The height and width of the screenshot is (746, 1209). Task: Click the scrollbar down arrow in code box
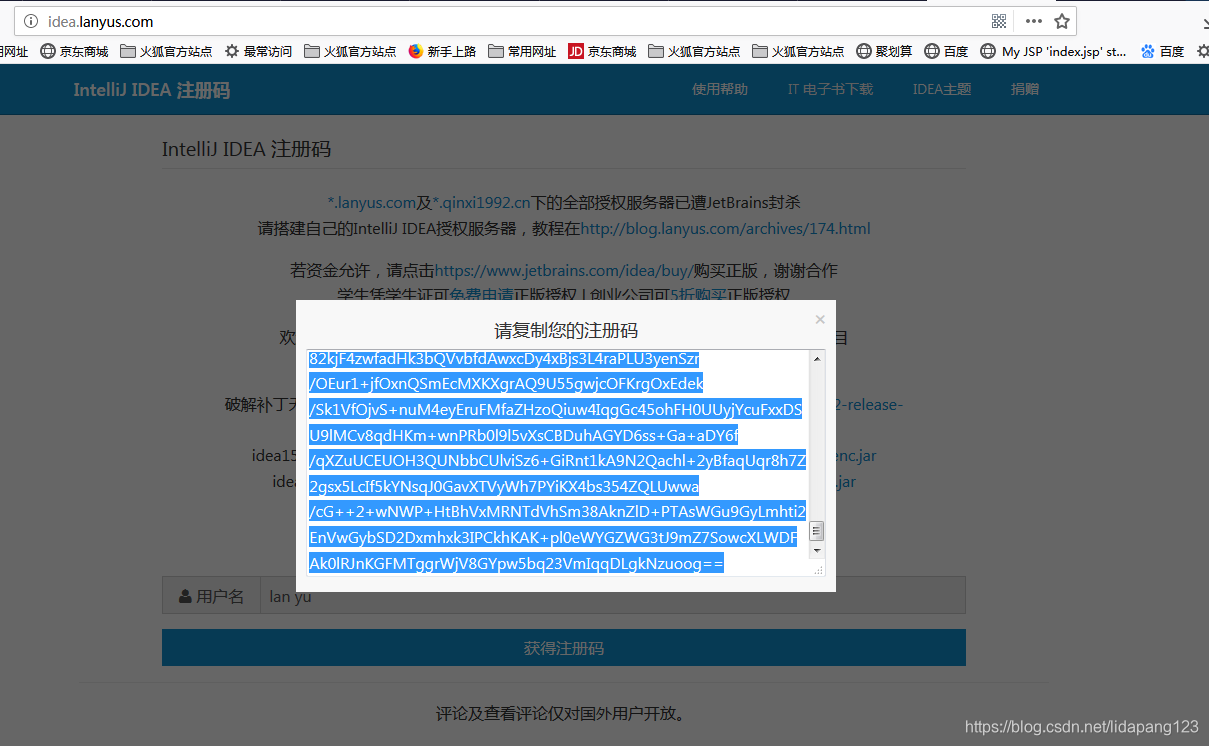(x=817, y=551)
